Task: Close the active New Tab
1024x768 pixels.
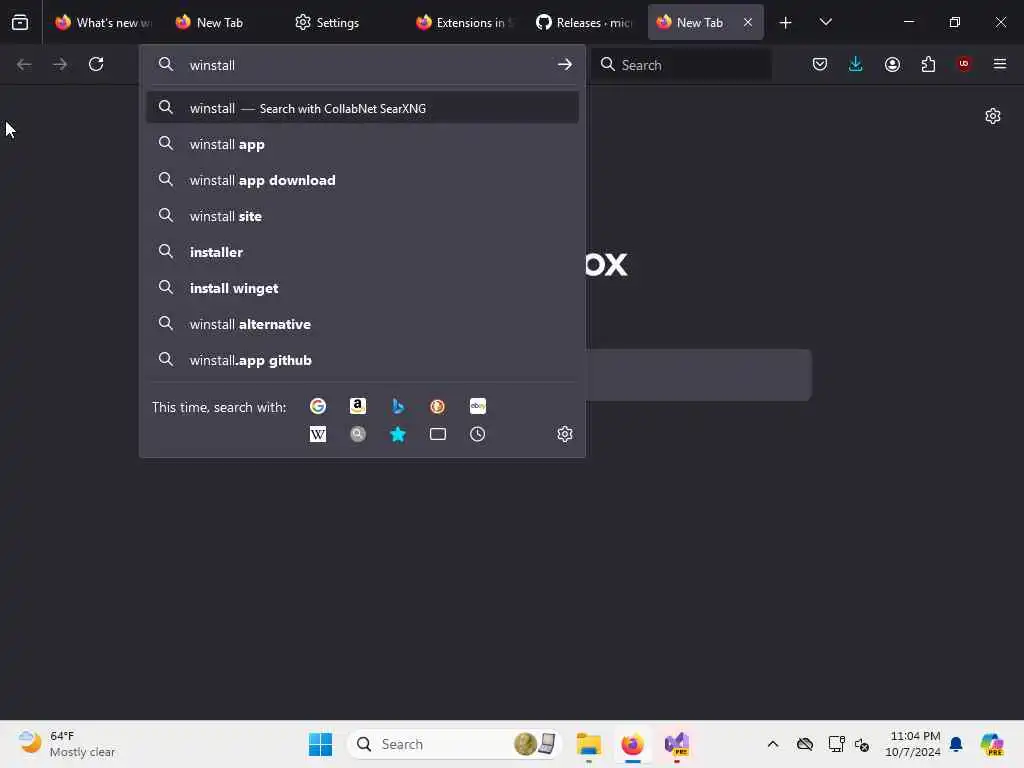Action: 748,22
